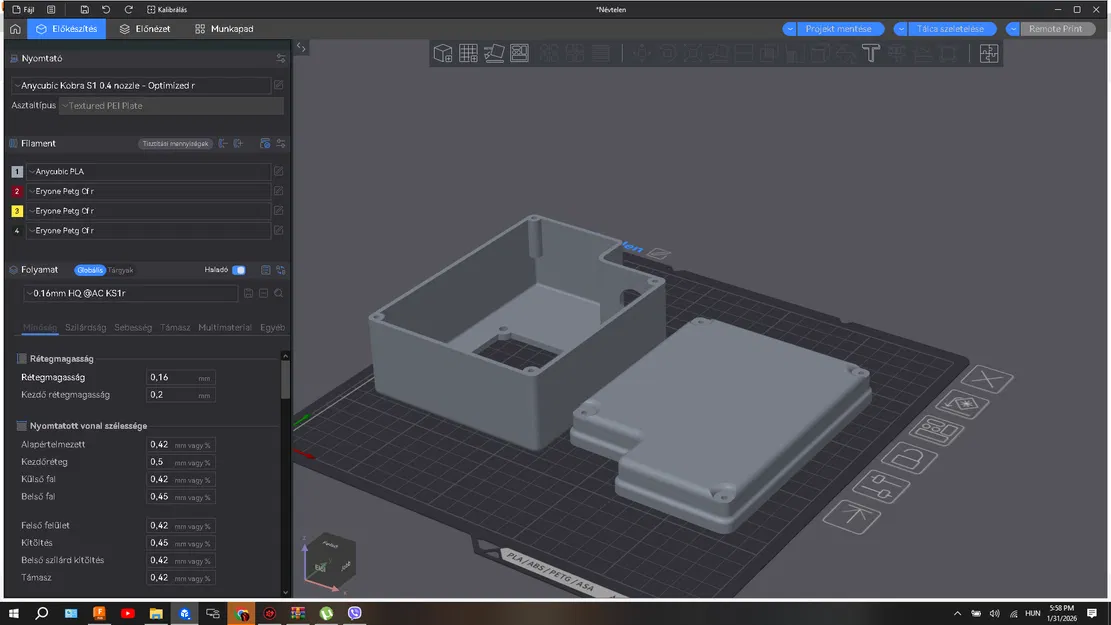Click the home icon

14,29
